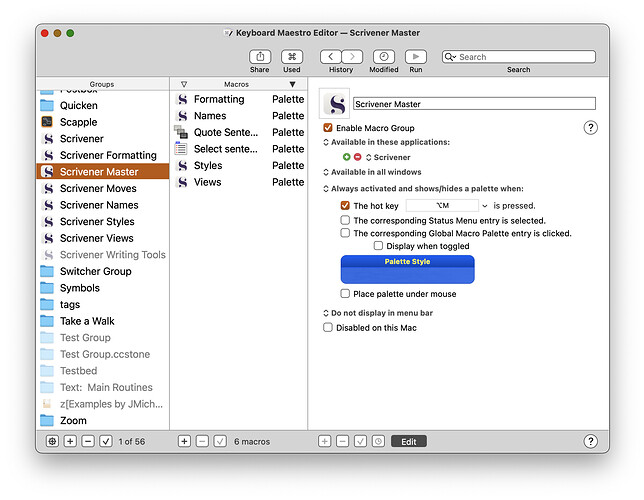The width and height of the screenshot is (644, 500).
Task: Click add action plus button in detail pane
Action: pyautogui.click(x=324, y=441)
